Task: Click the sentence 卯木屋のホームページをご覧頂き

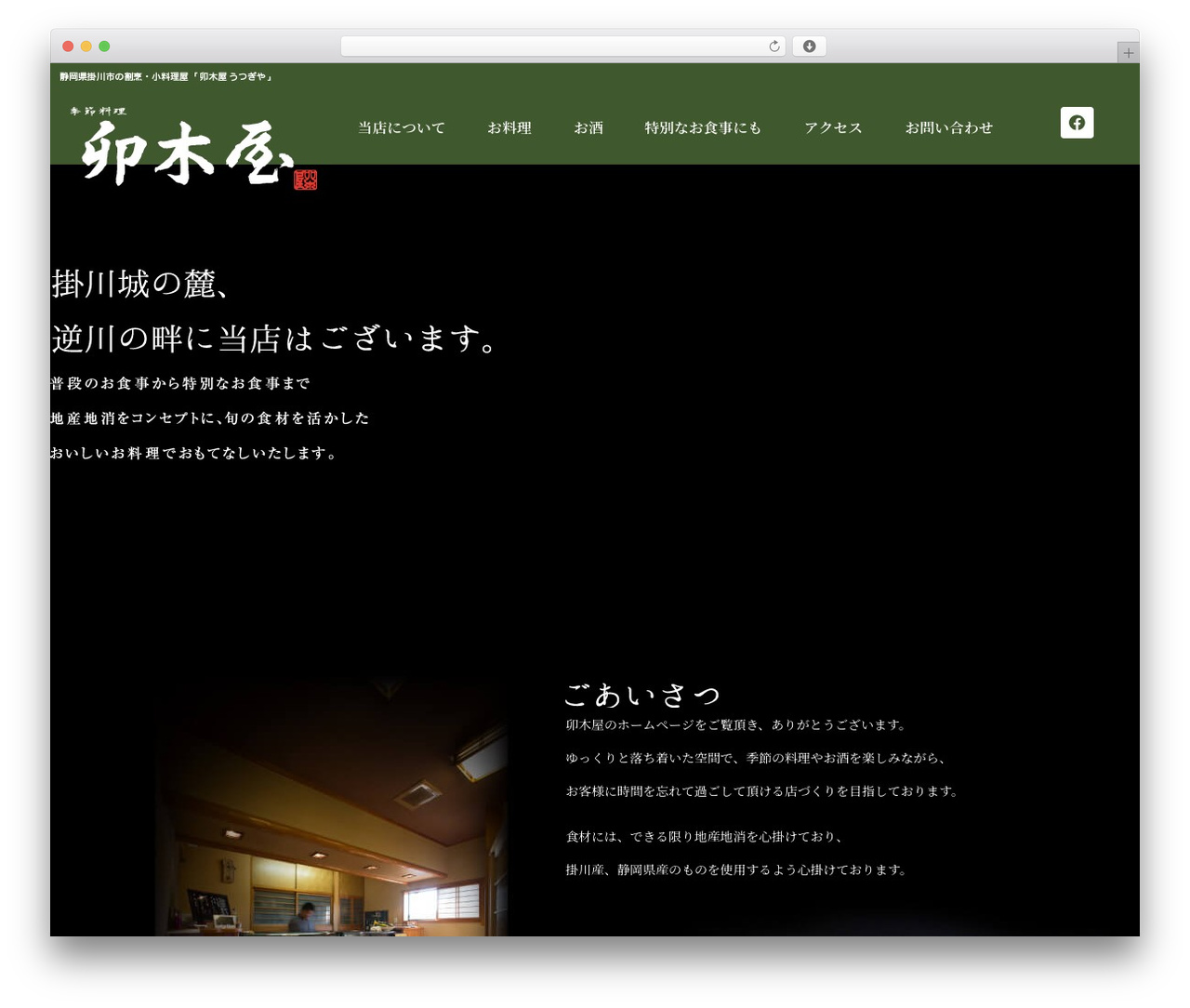Action: point(738,724)
